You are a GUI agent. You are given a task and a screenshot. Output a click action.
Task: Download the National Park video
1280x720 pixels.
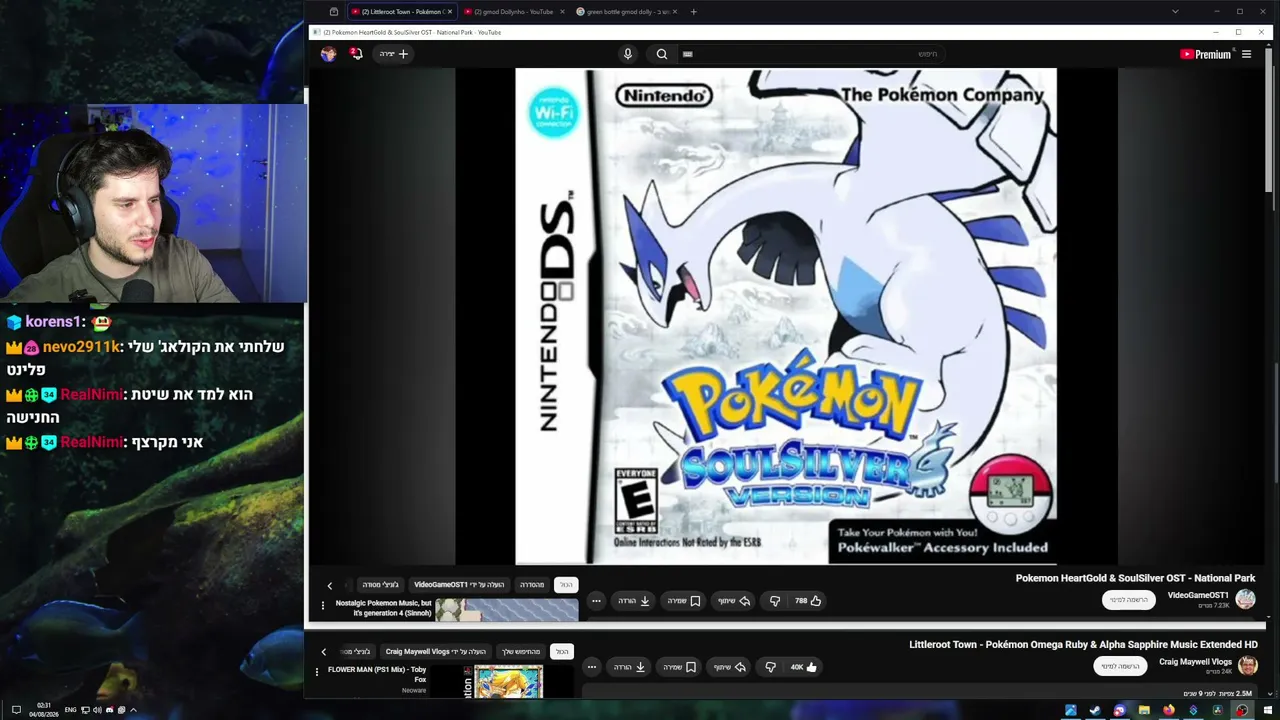[x=634, y=601]
